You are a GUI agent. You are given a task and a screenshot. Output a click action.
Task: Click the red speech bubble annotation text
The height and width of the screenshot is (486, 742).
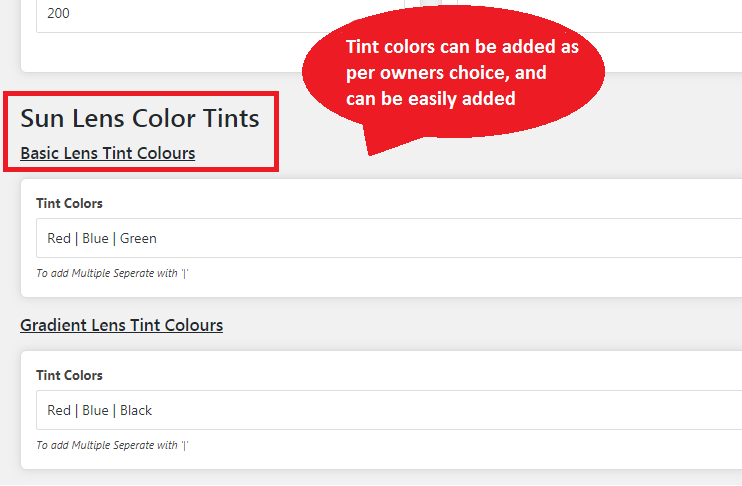click(462, 72)
